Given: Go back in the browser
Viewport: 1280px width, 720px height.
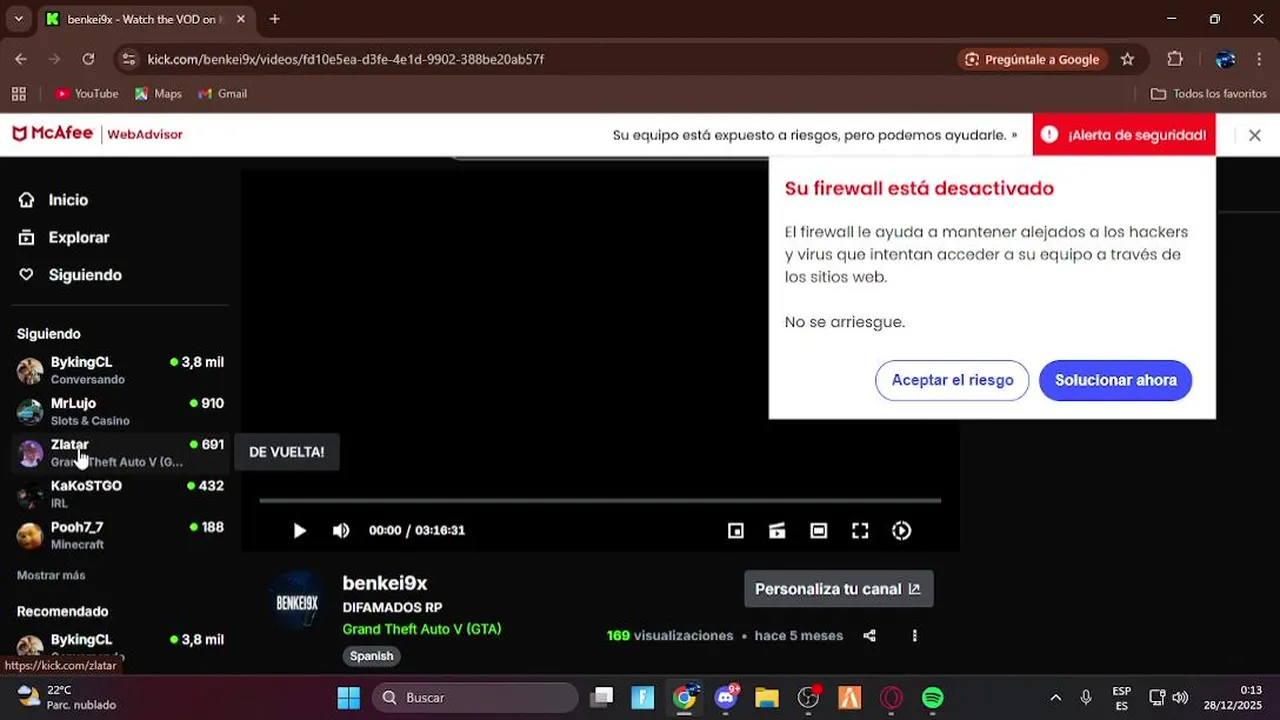Looking at the screenshot, I should (21, 59).
